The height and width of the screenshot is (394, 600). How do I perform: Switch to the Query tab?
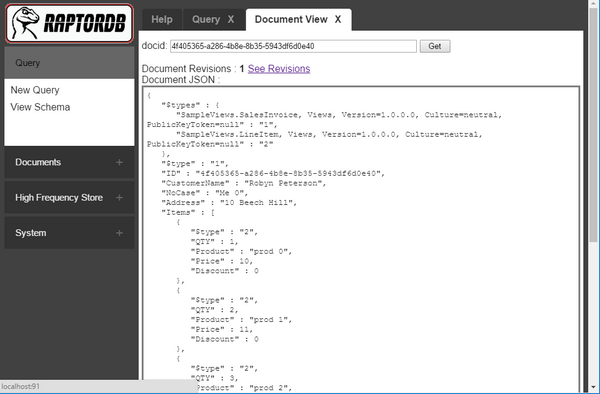point(206,20)
